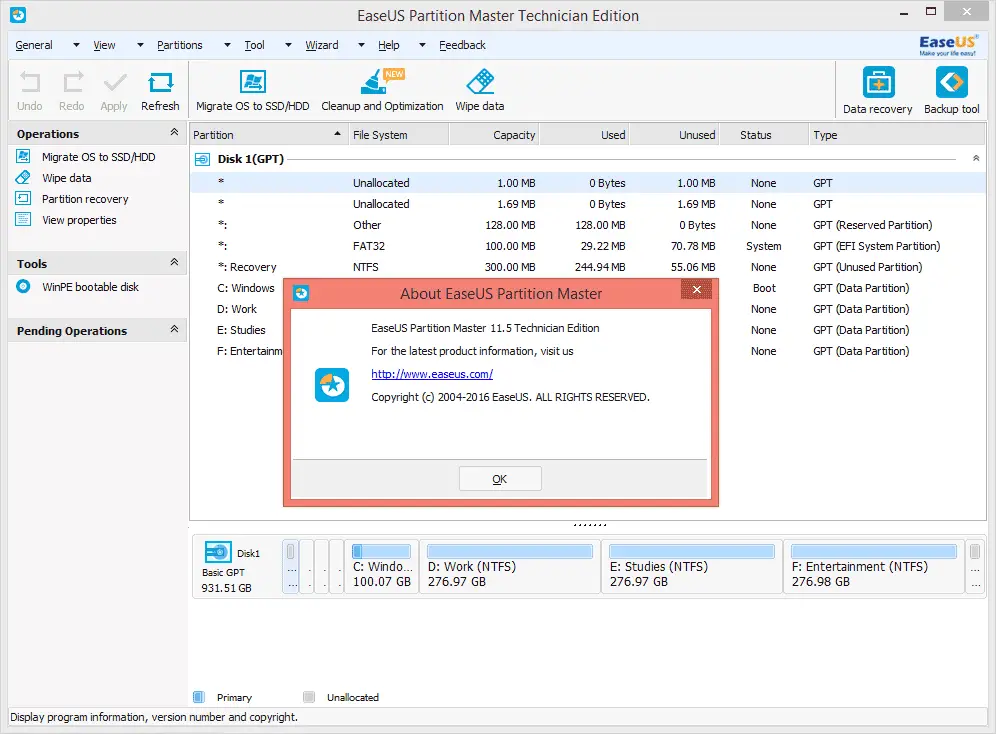Collapse the Operations panel
Image resolution: width=996 pixels, height=734 pixels.
coord(174,132)
